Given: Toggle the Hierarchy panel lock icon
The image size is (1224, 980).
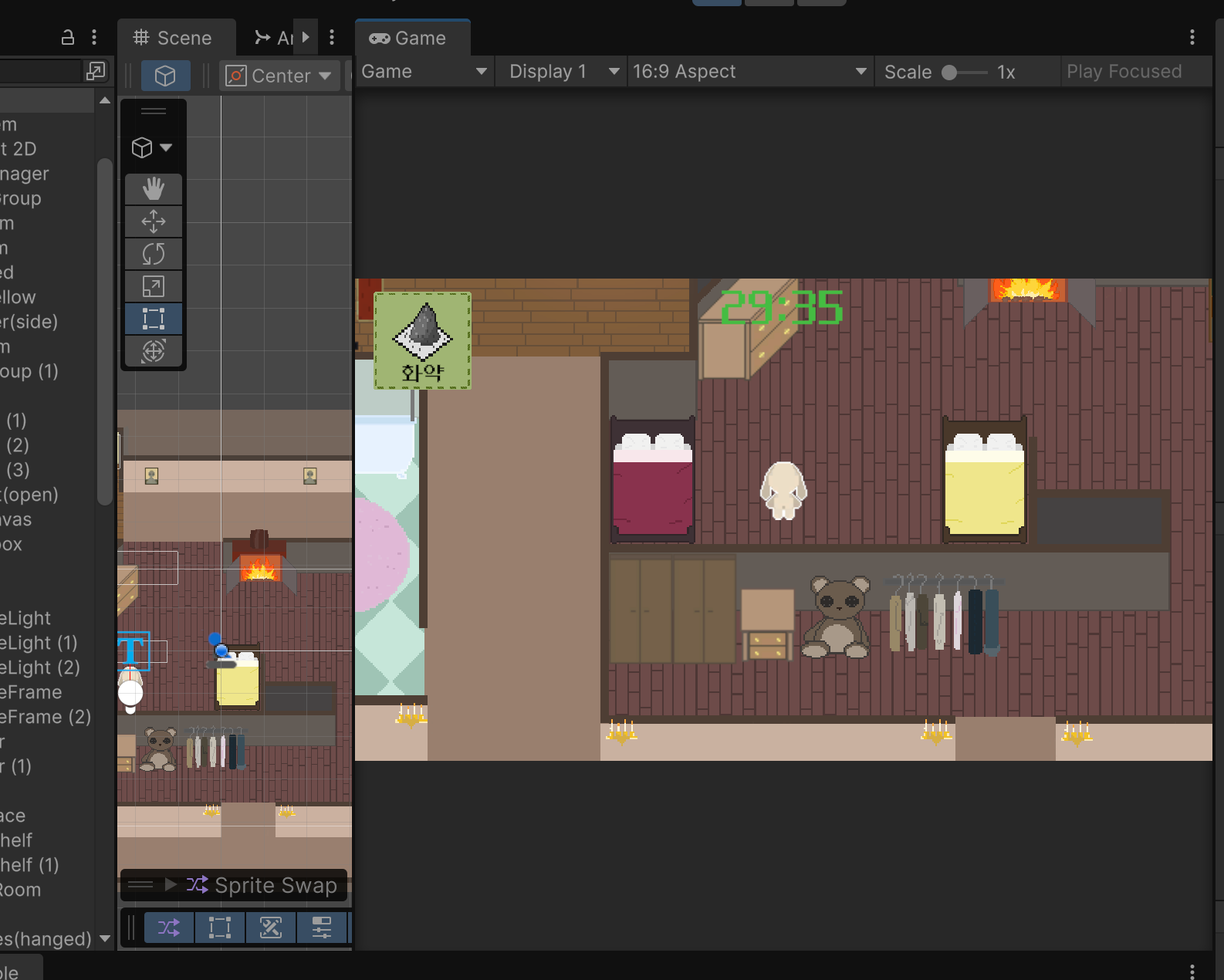Looking at the screenshot, I should (x=68, y=37).
